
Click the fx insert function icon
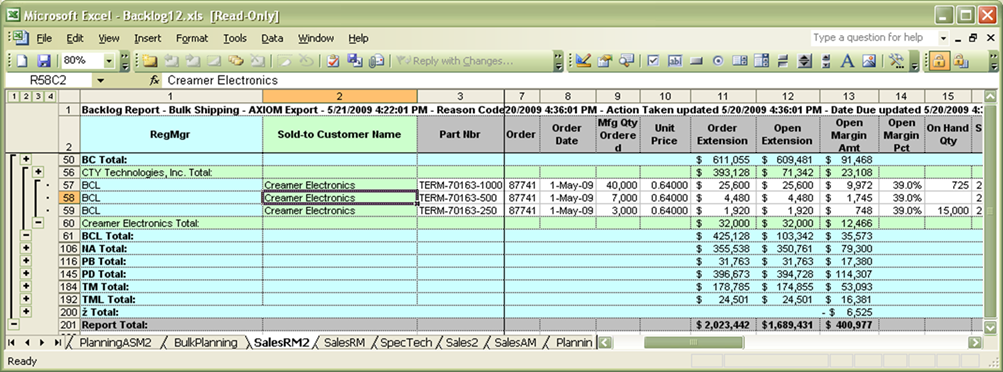(x=154, y=81)
